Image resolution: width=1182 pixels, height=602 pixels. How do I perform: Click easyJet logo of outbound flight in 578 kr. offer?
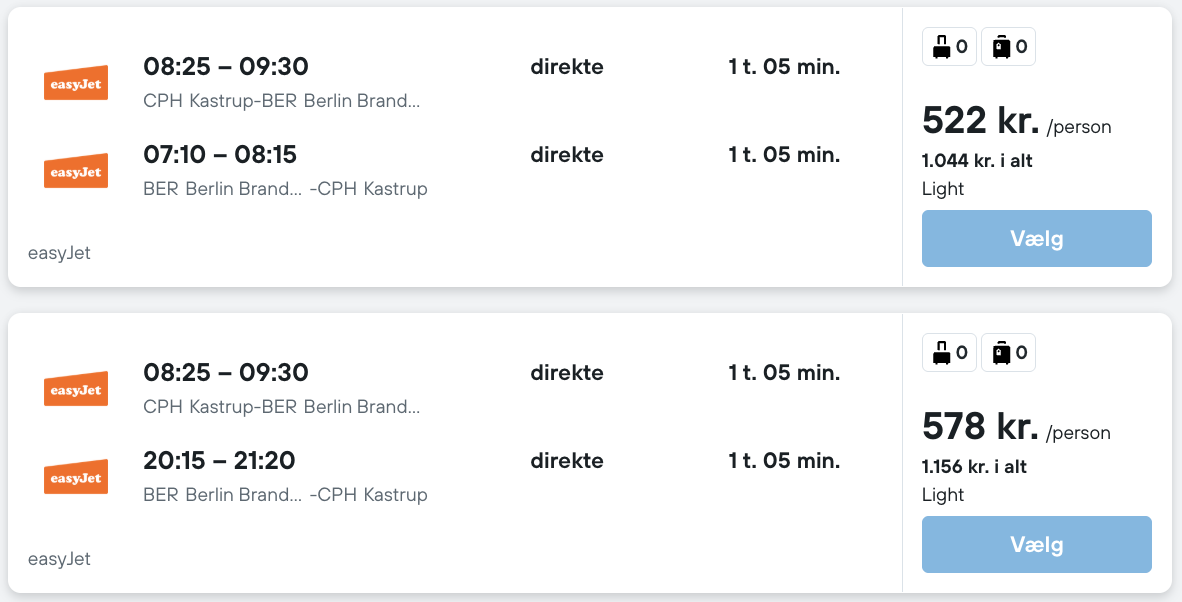tap(76, 389)
